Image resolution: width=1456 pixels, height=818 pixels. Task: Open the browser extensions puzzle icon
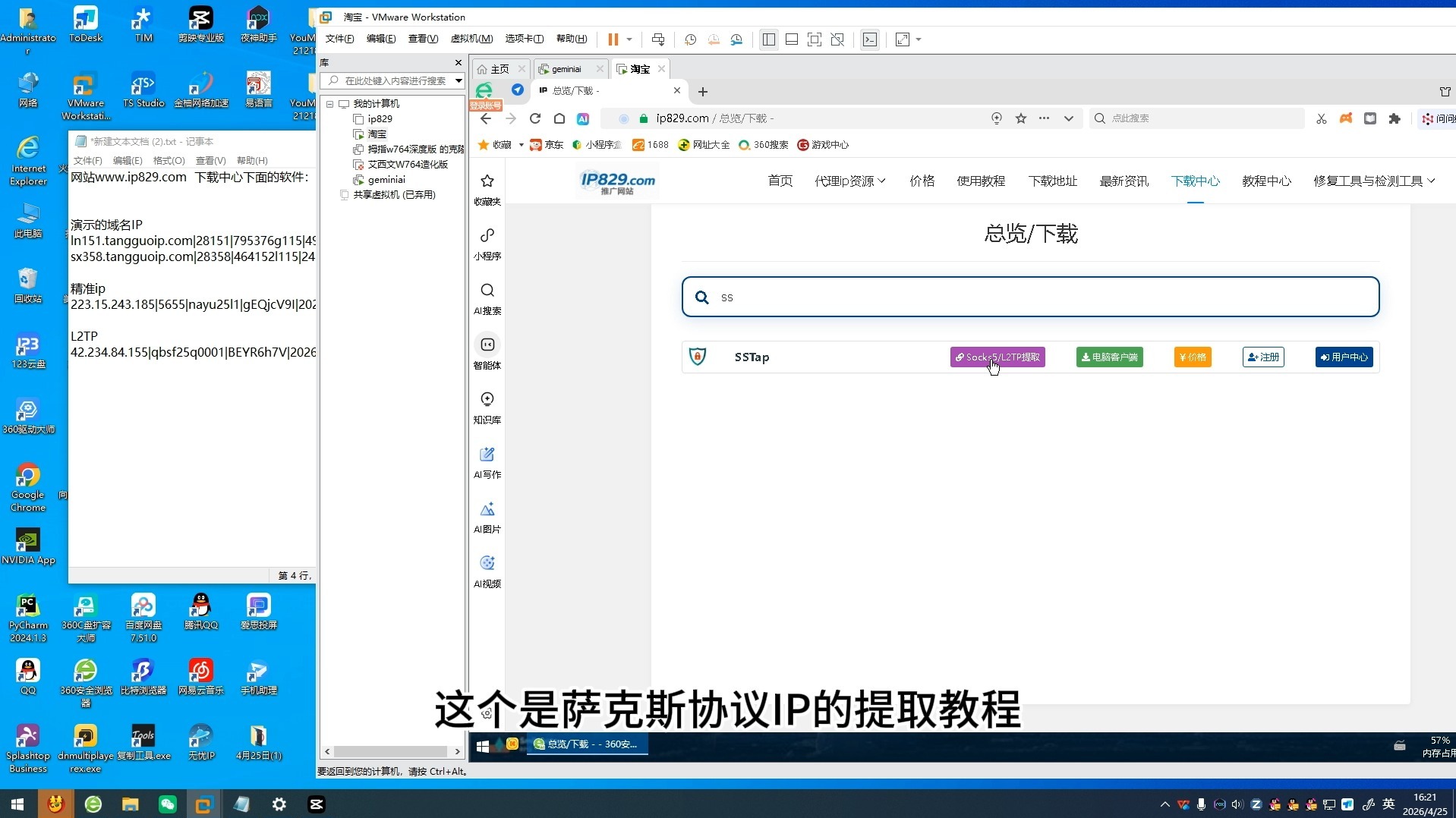pos(1395,118)
